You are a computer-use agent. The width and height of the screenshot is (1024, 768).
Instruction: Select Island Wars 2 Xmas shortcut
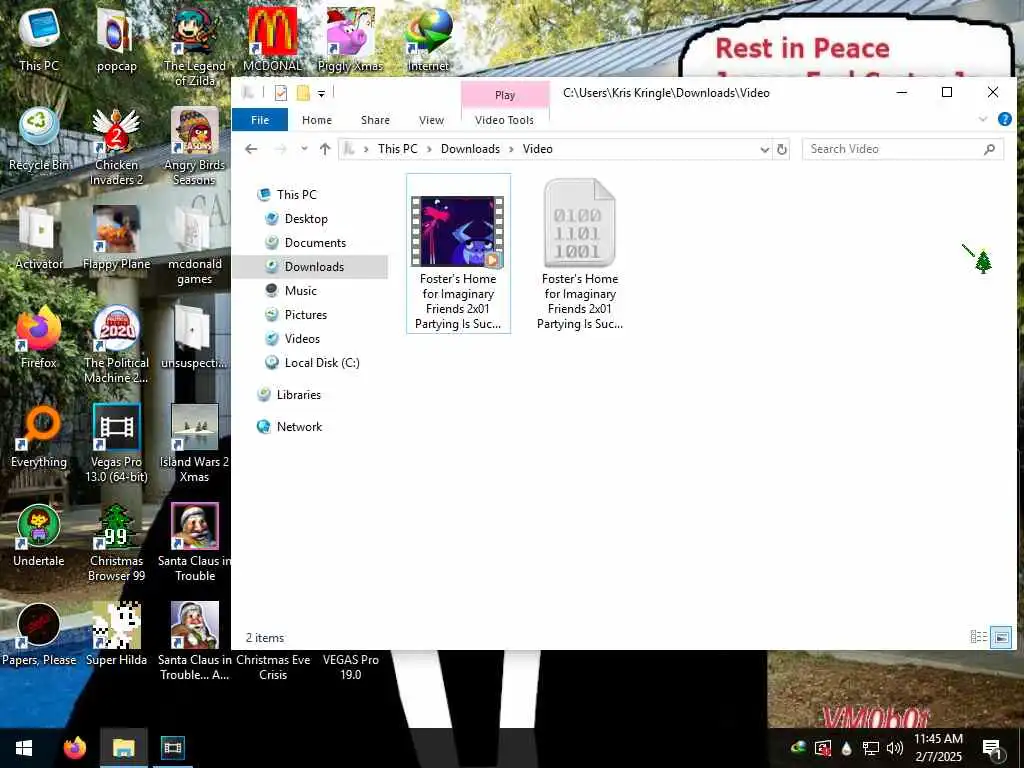point(194,444)
